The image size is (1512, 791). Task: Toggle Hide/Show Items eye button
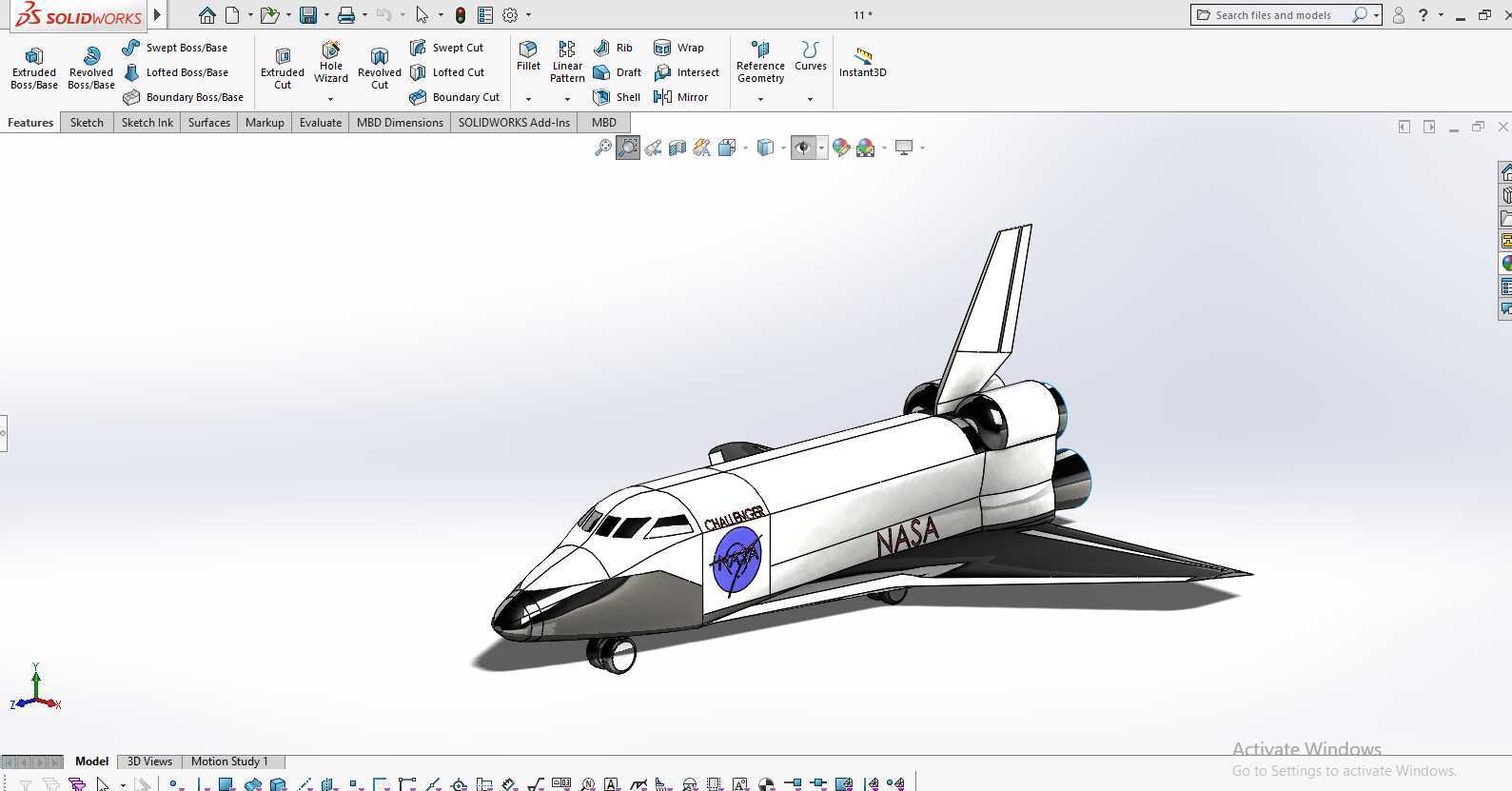click(803, 148)
